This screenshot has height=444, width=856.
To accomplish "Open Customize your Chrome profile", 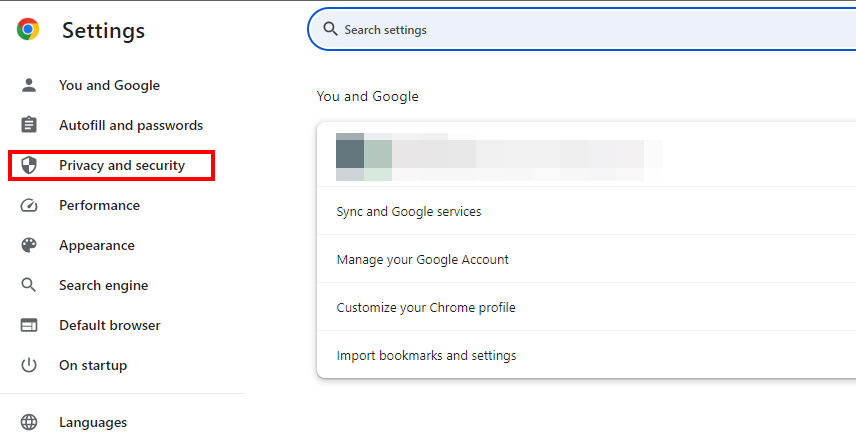I will (586, 307).
